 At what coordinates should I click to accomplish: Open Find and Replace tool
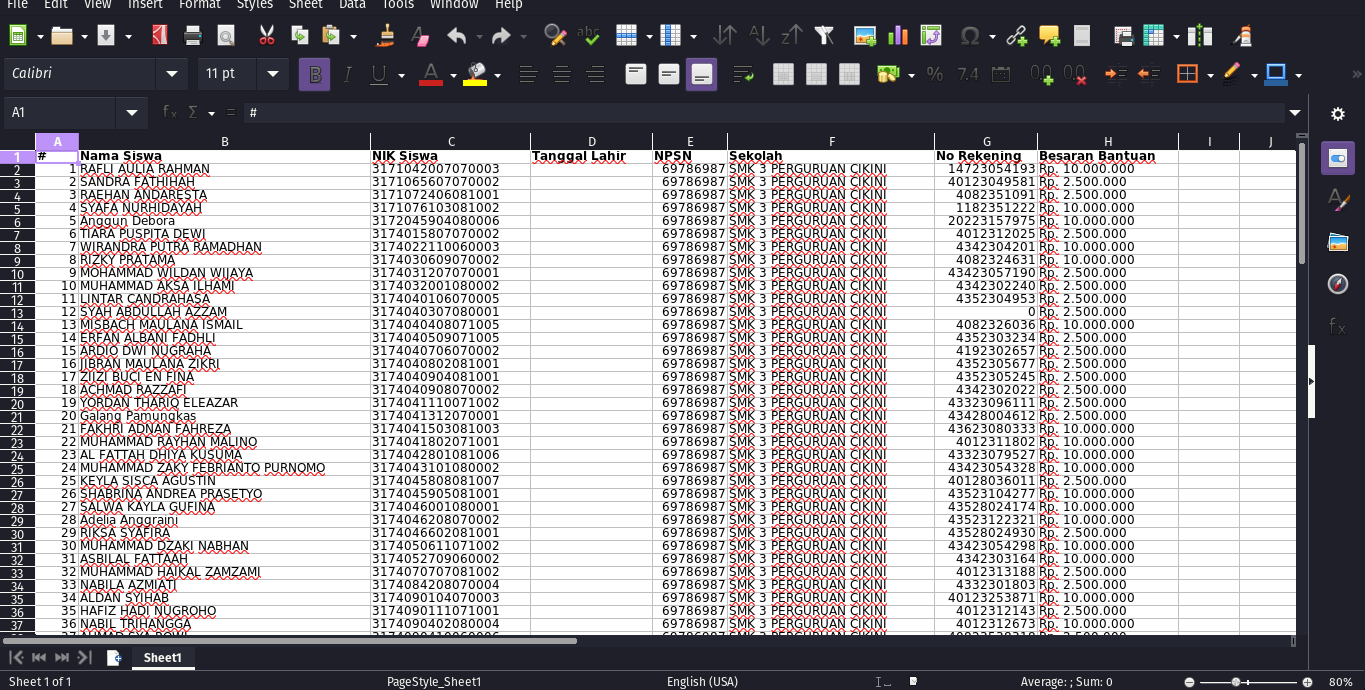[x=554, y=36]
